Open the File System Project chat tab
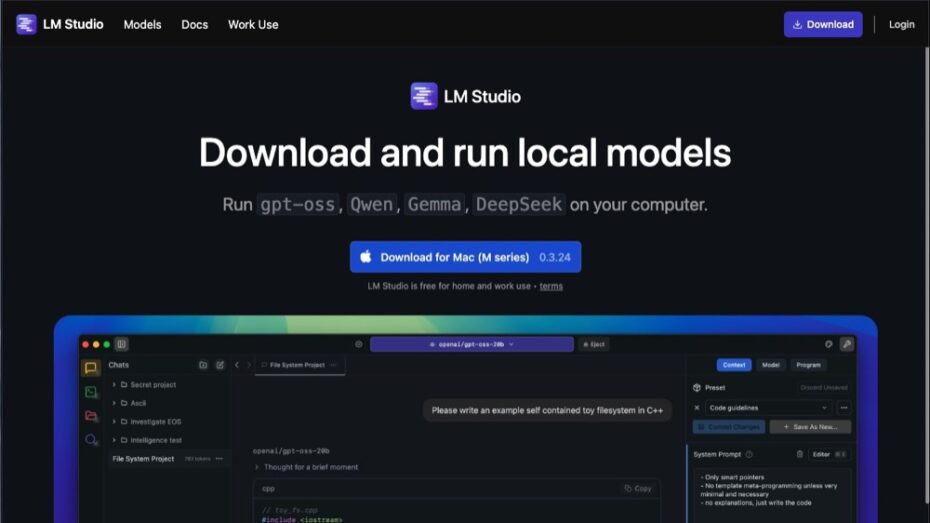 point(300,365)
